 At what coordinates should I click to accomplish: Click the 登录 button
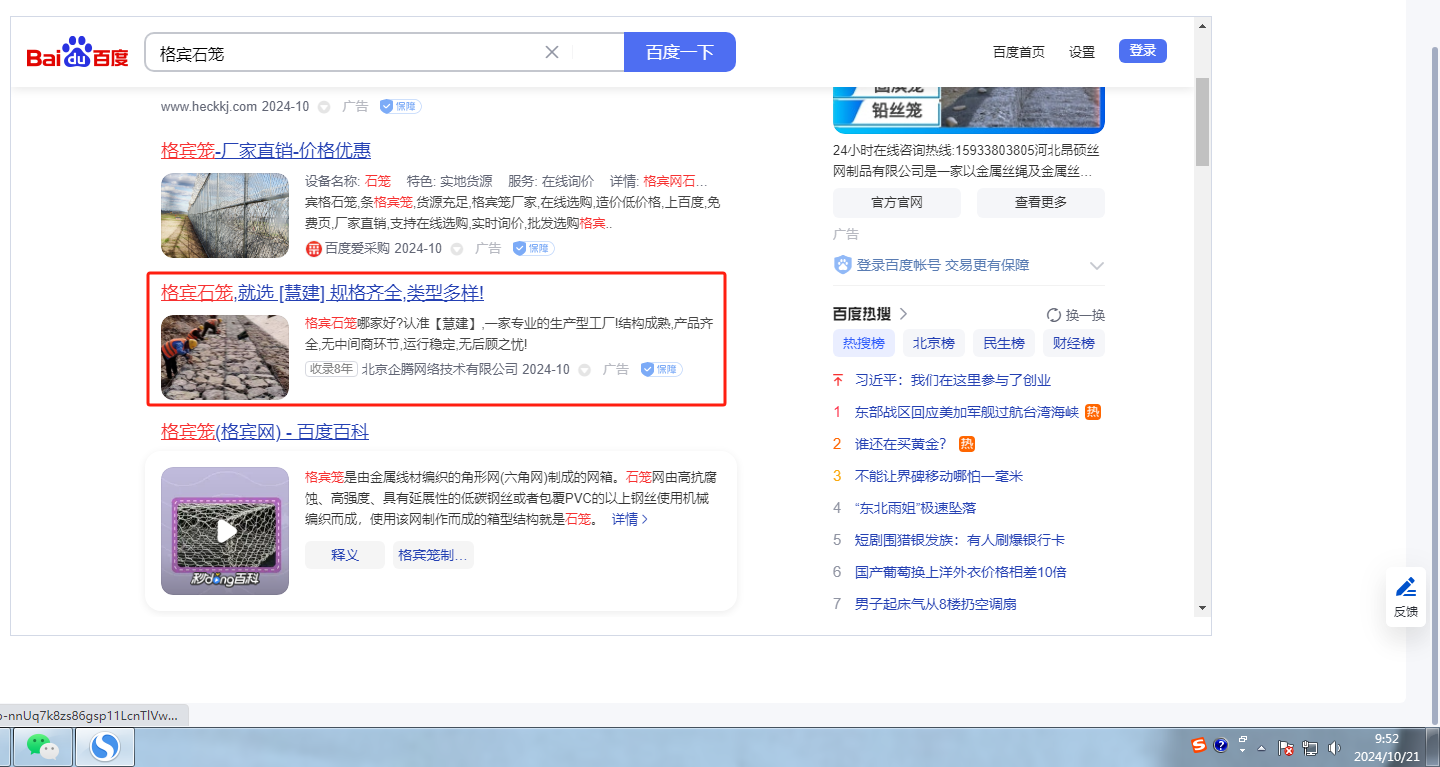coord(1143,51)
